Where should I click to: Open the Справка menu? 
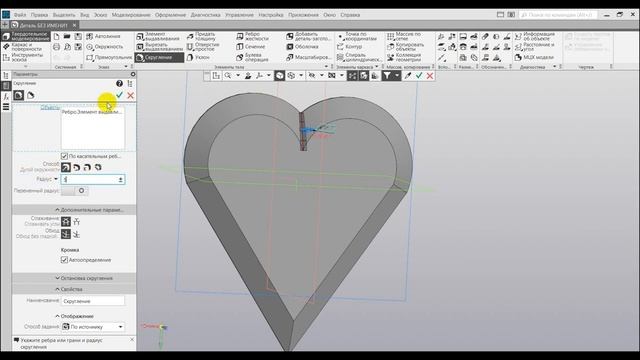point(350,15)
